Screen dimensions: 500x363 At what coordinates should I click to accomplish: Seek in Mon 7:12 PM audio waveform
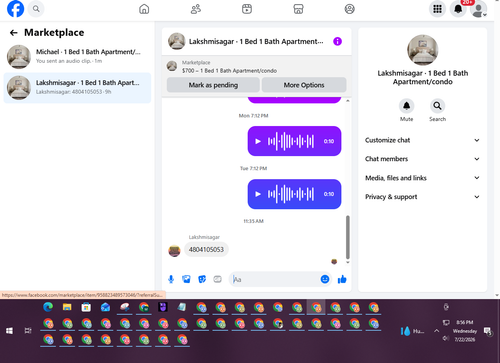coord(291,141)
